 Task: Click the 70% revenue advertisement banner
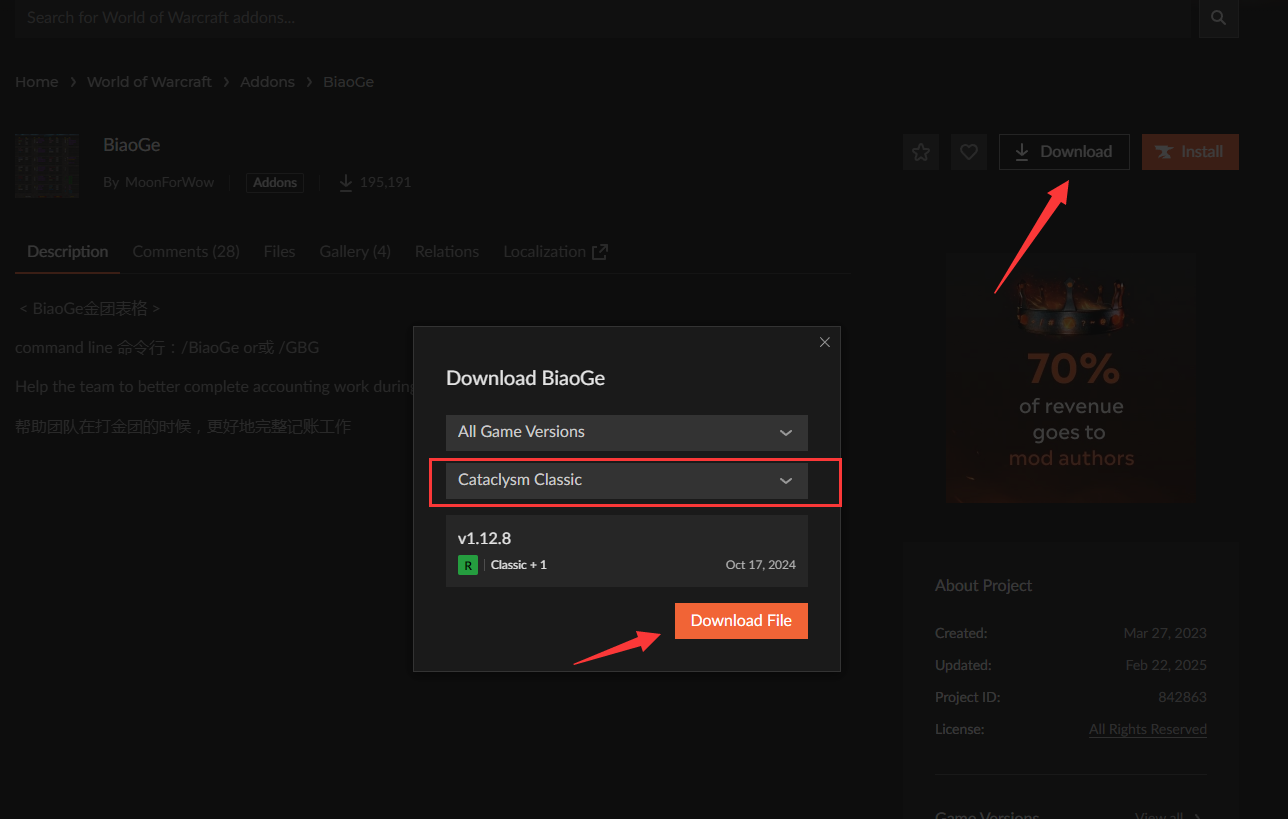(1070, 378)
